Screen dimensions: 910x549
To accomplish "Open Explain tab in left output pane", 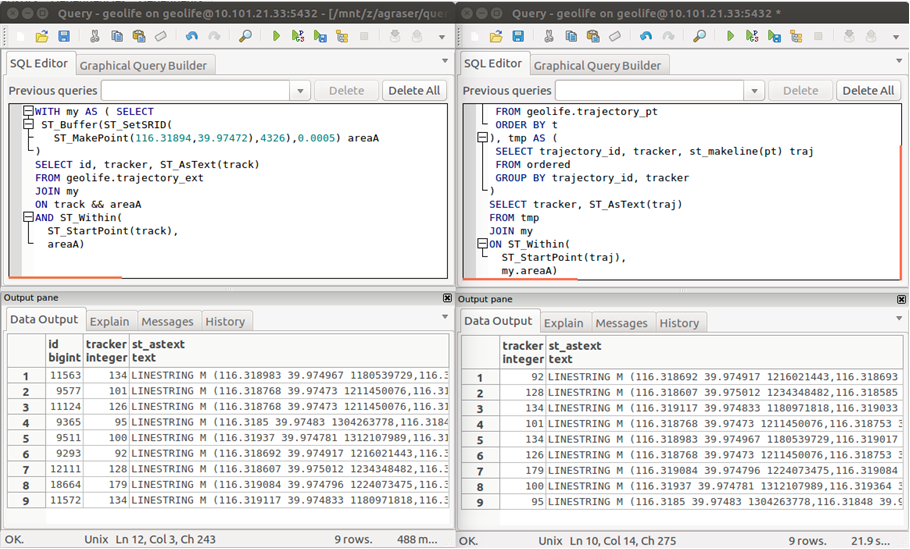I will (x=109, y=321).
